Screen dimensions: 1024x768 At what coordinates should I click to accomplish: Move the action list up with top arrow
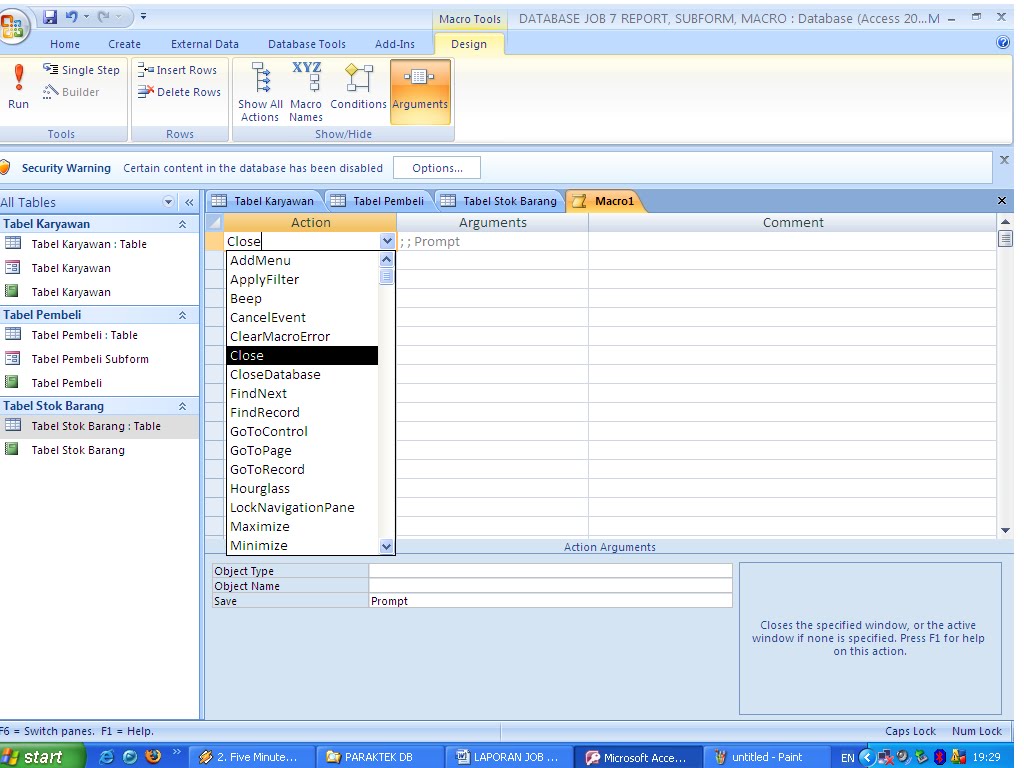click(x=387, y=259)
